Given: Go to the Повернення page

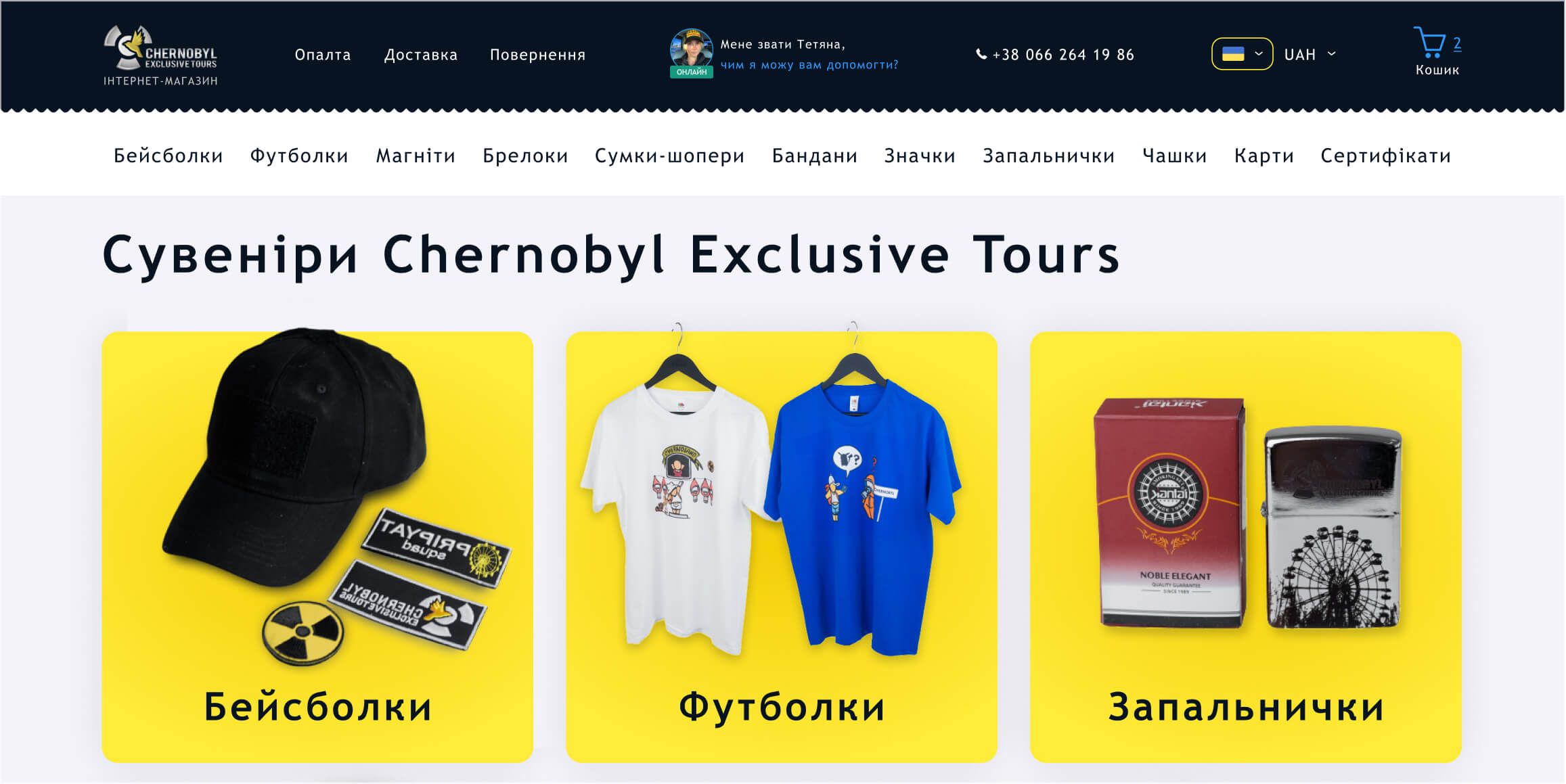Looking at the screenshot, I should click(x=537, y=55).
